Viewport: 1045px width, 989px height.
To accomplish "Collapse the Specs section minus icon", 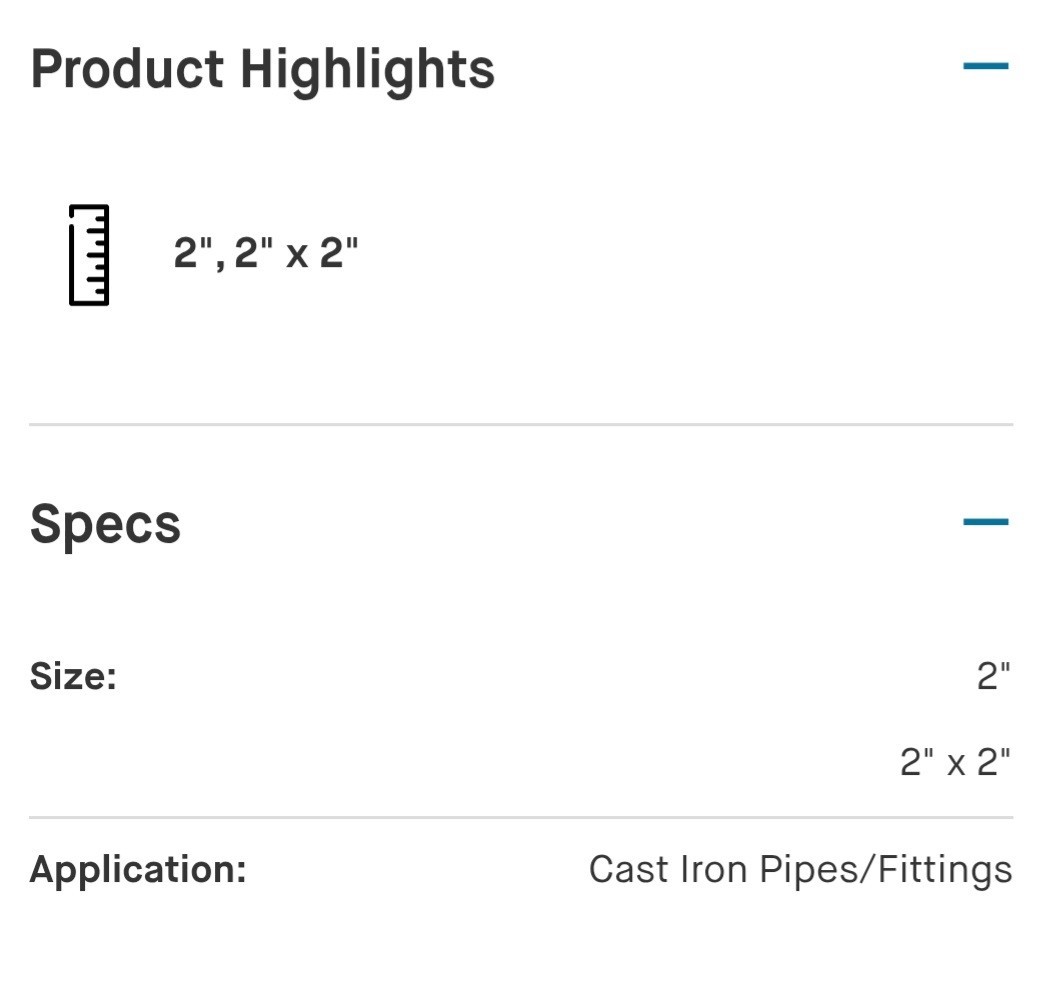I will pos(986,521).
